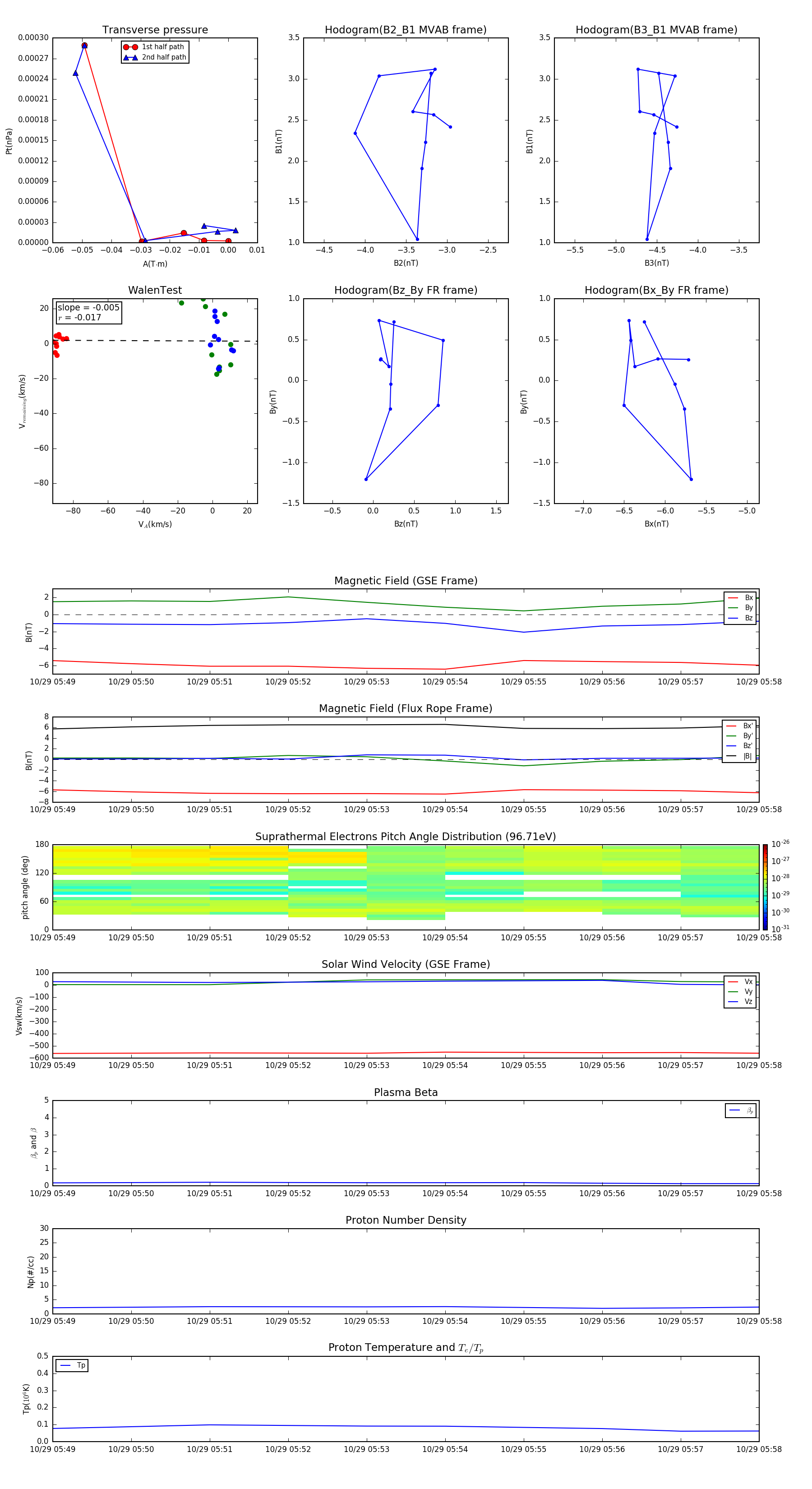Click the "V_A(km/s)" x-axis label
Image resolution: width=812 pixels, height=1489 pixels.
click(x=155, y=524)
